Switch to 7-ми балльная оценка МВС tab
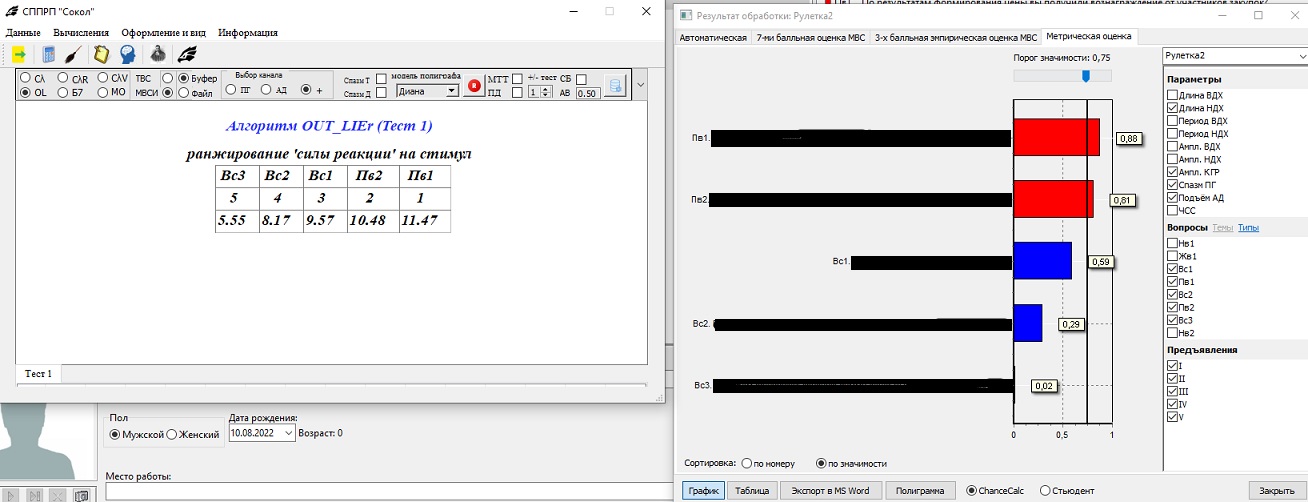The image size is (1308, 502). (811, 37)
